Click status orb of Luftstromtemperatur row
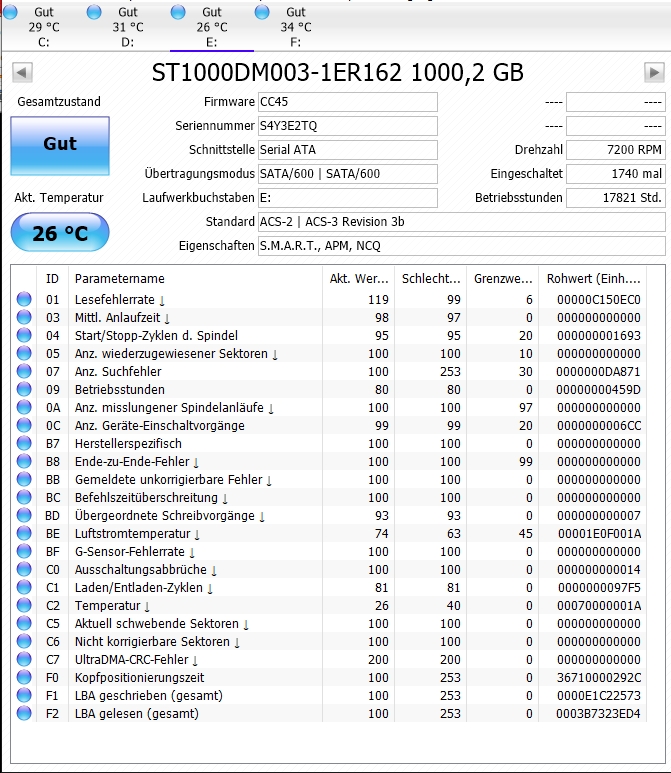The height and width of the screenshot is (773, 671). pyautogui.click(x=24, y=533)
